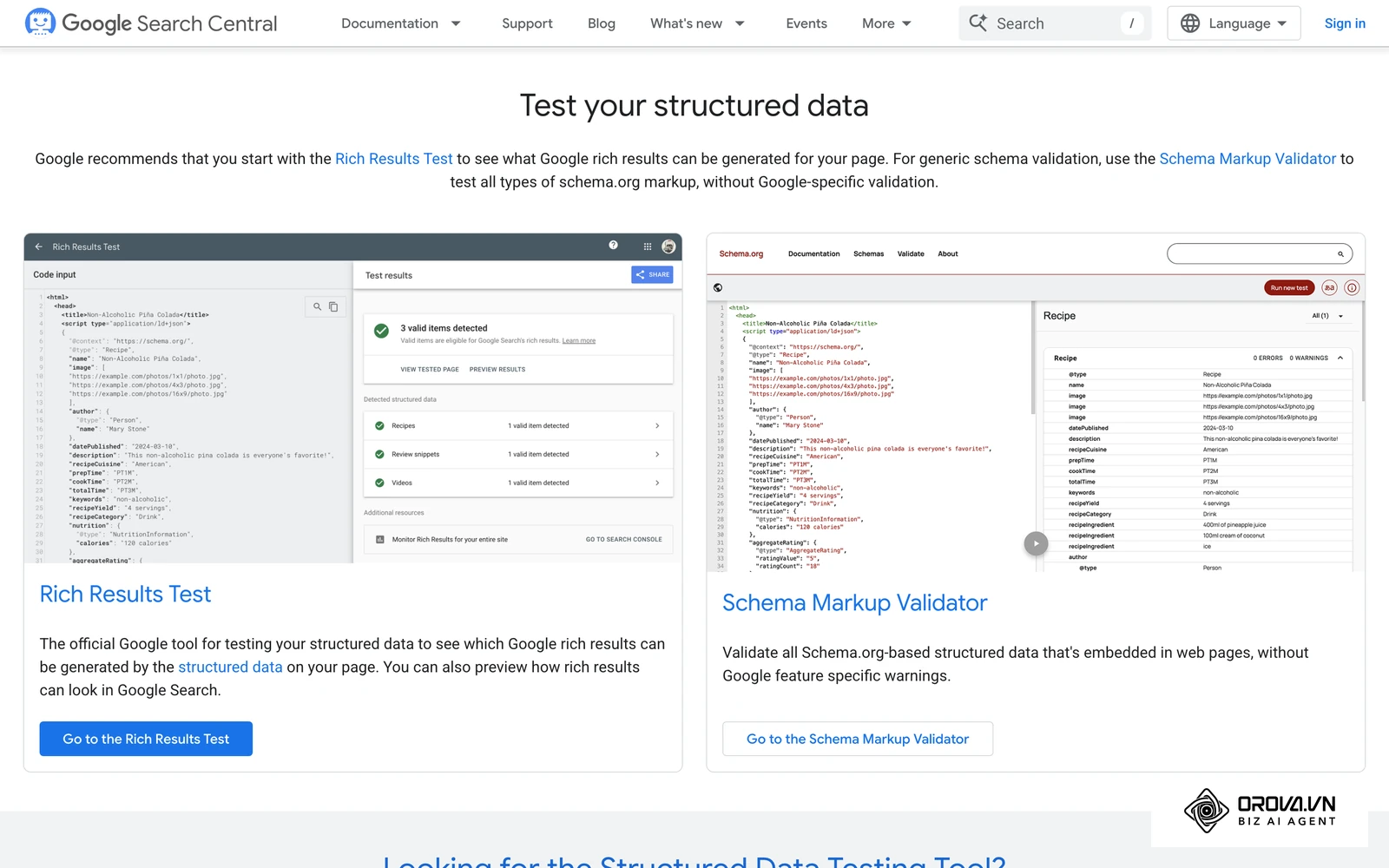
Task: Follow the Rich Results Test inline link
Action: 394,159
